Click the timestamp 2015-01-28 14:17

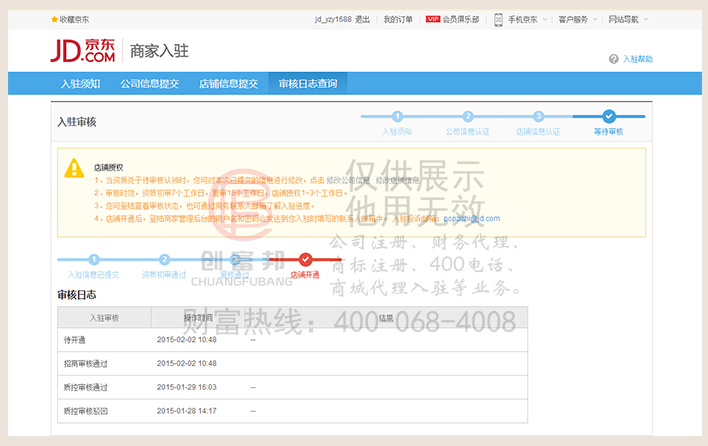tap(186, 411)
